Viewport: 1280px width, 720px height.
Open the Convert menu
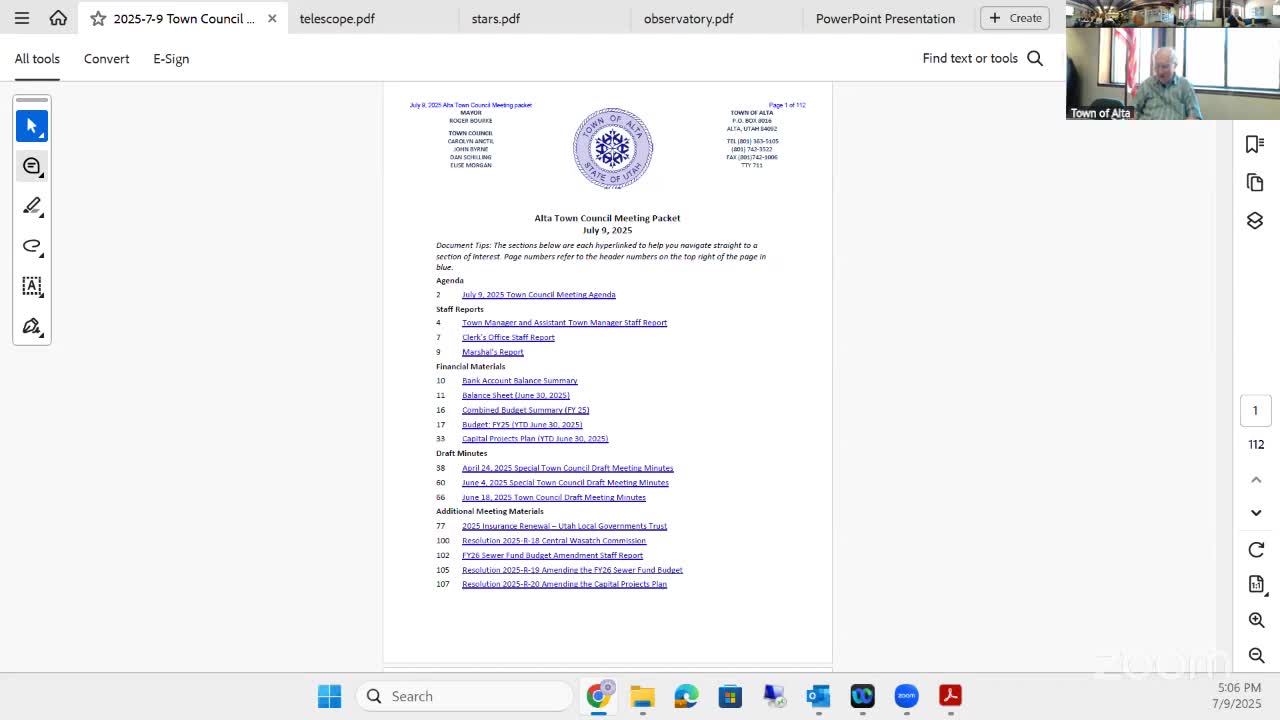tap(107, 59)
